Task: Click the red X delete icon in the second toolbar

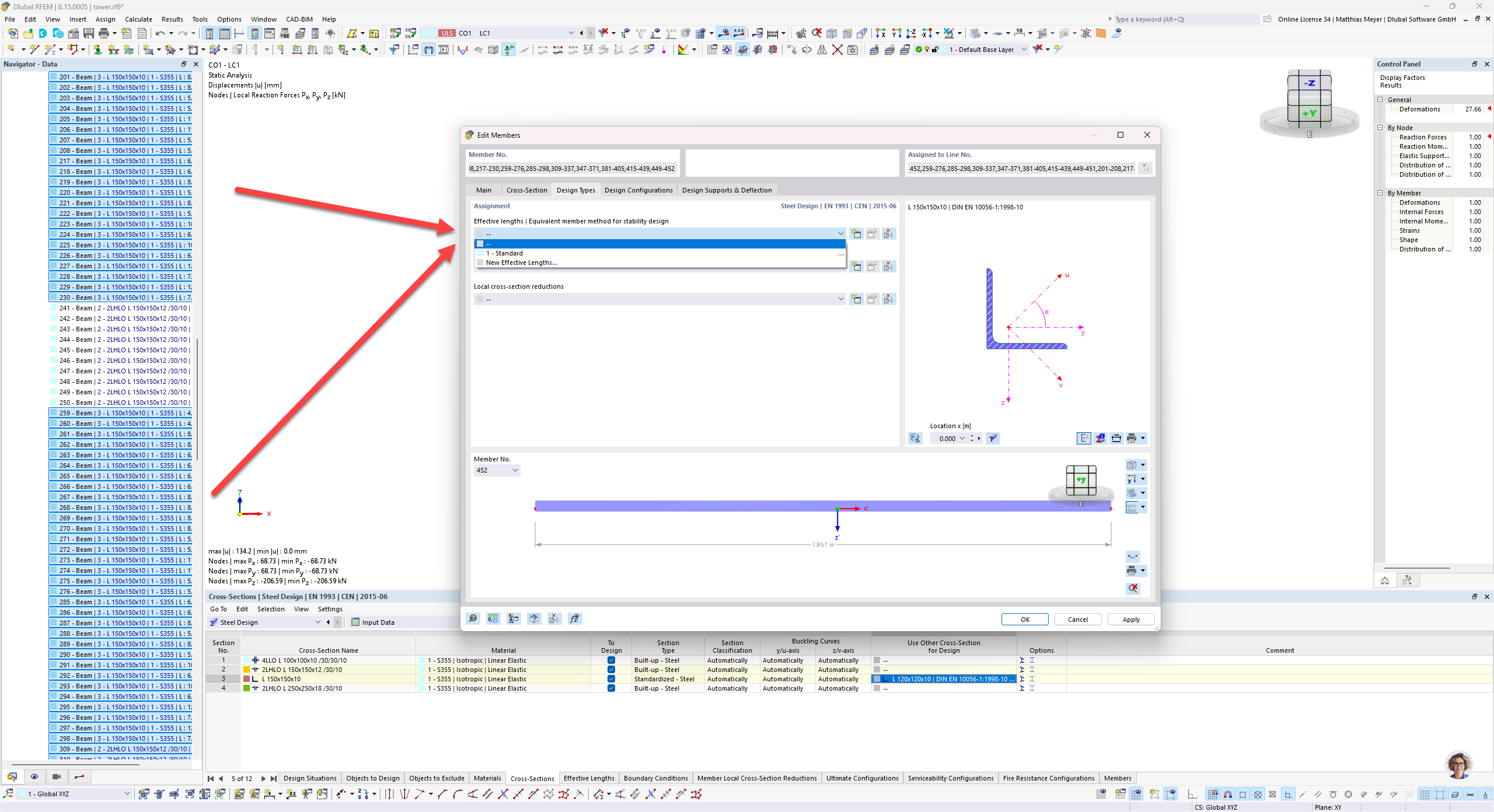Action: coord(837,50)
